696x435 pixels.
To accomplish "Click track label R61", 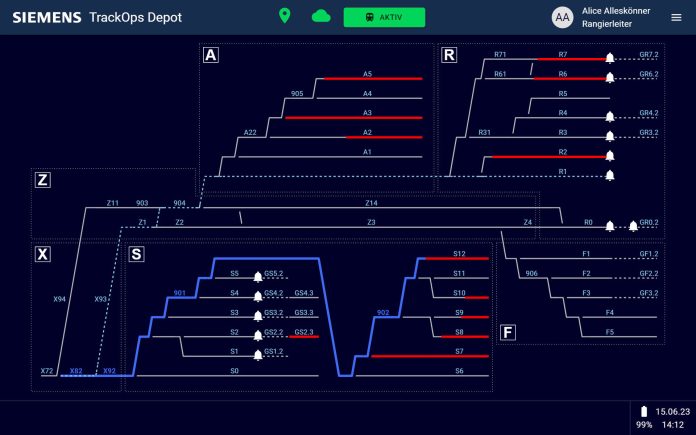I will (500, 74).
